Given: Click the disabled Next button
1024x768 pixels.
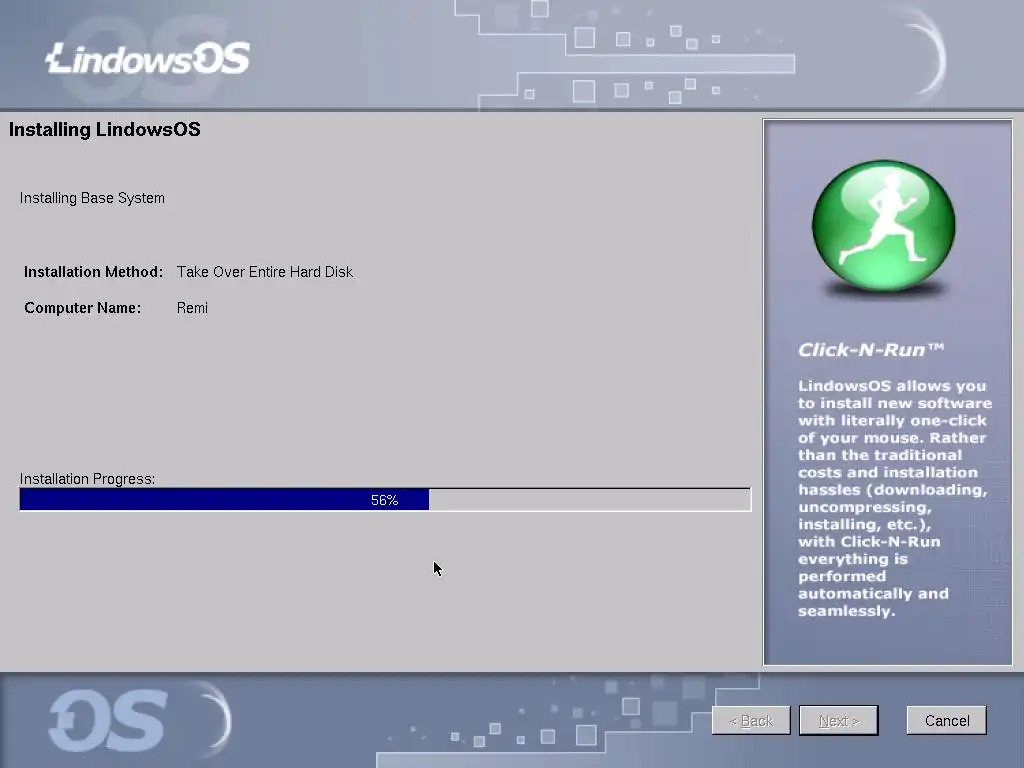Looking at the screenshot, I should pos(839,720).
